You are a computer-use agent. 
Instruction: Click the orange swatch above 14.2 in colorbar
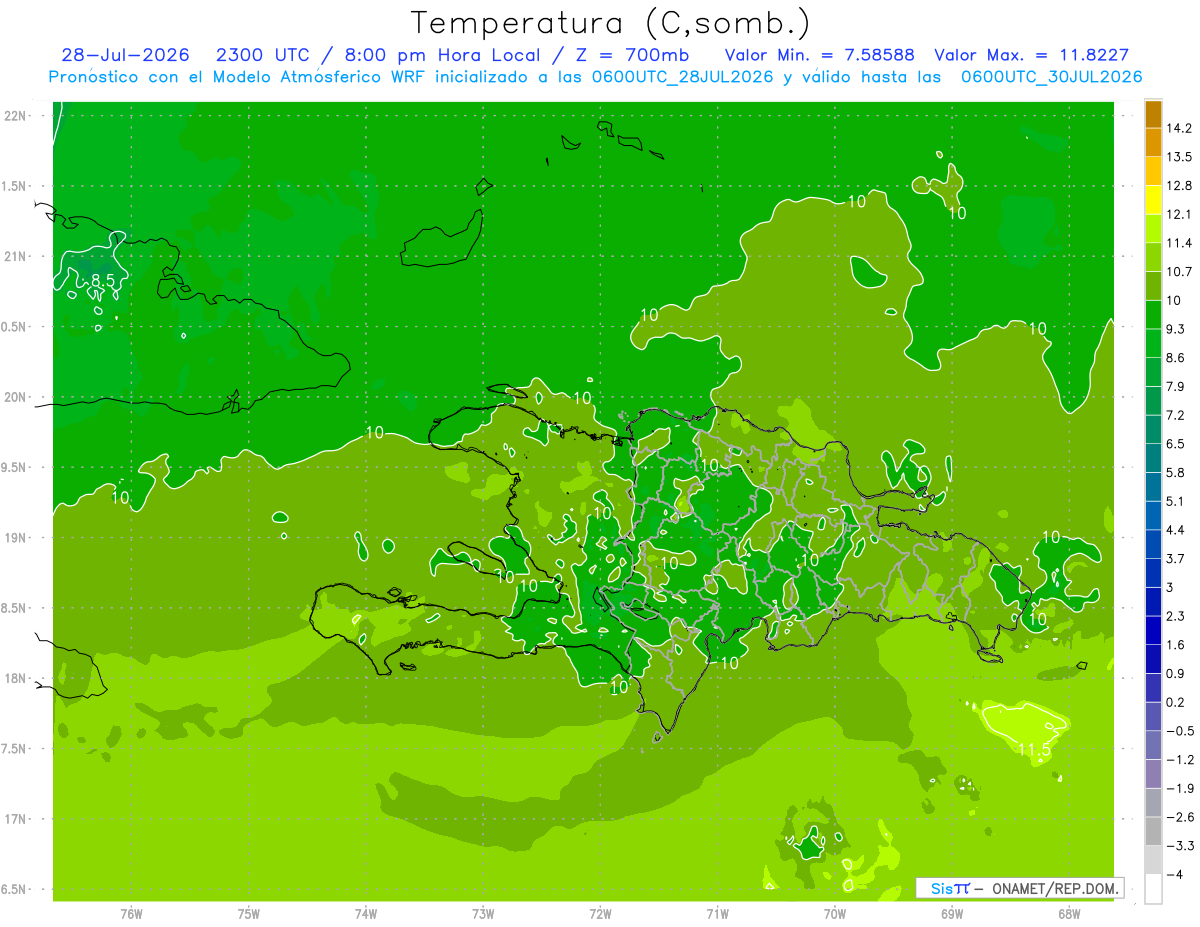[x=1153, y=114]
